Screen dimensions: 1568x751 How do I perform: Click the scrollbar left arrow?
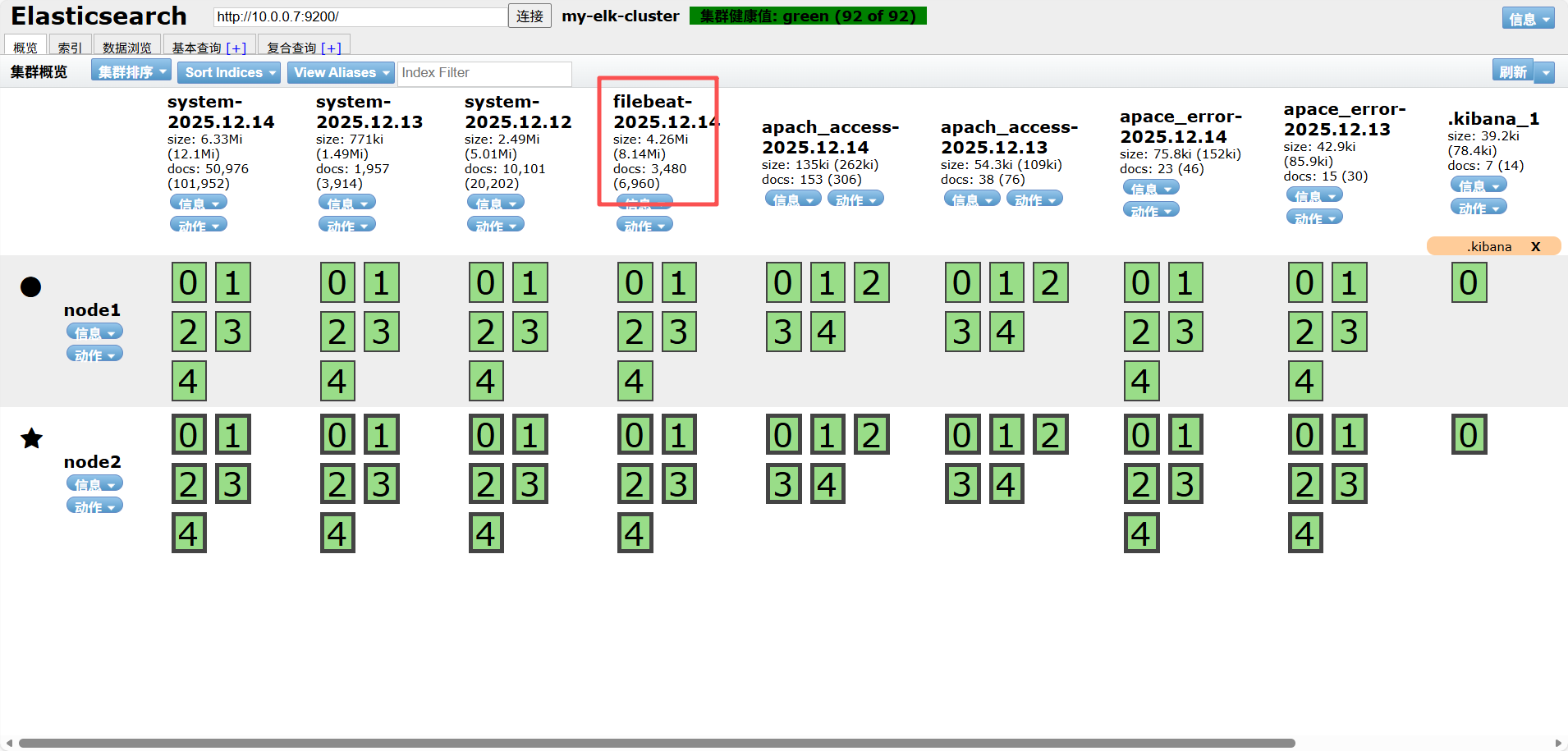tap(9, 743)
